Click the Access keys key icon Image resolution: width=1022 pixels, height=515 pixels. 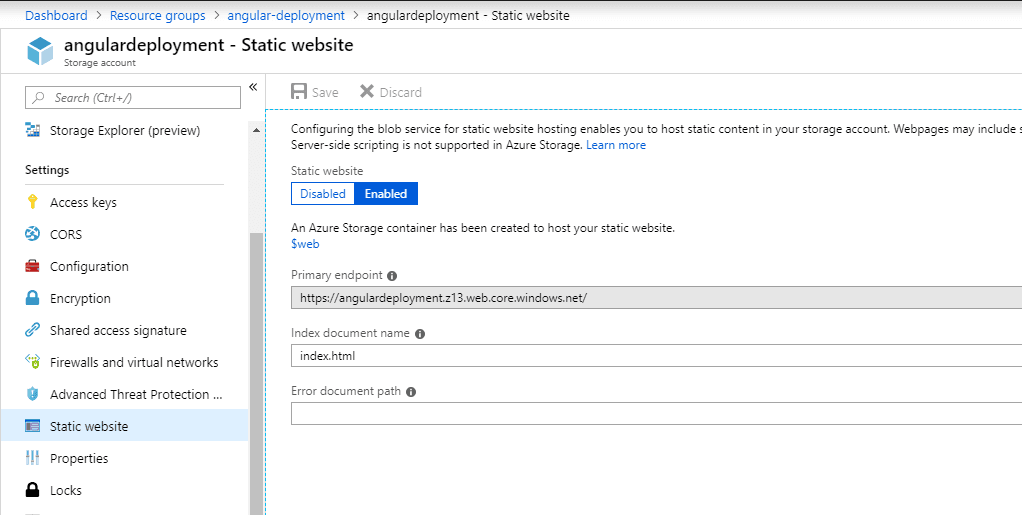(x=33, y=202)
